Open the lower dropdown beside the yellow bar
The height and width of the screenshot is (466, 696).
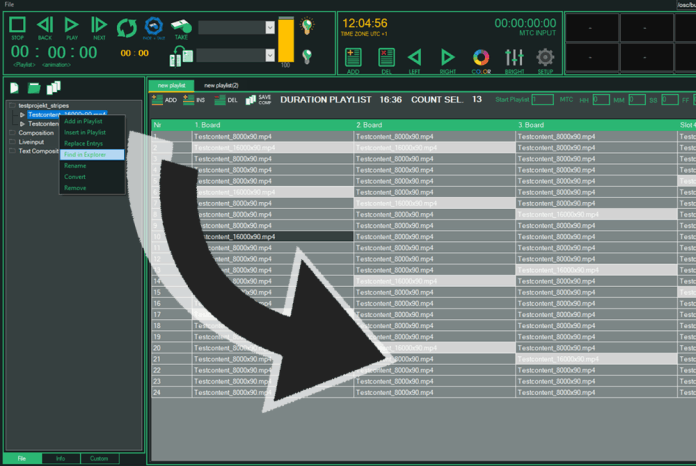[270, 55]
